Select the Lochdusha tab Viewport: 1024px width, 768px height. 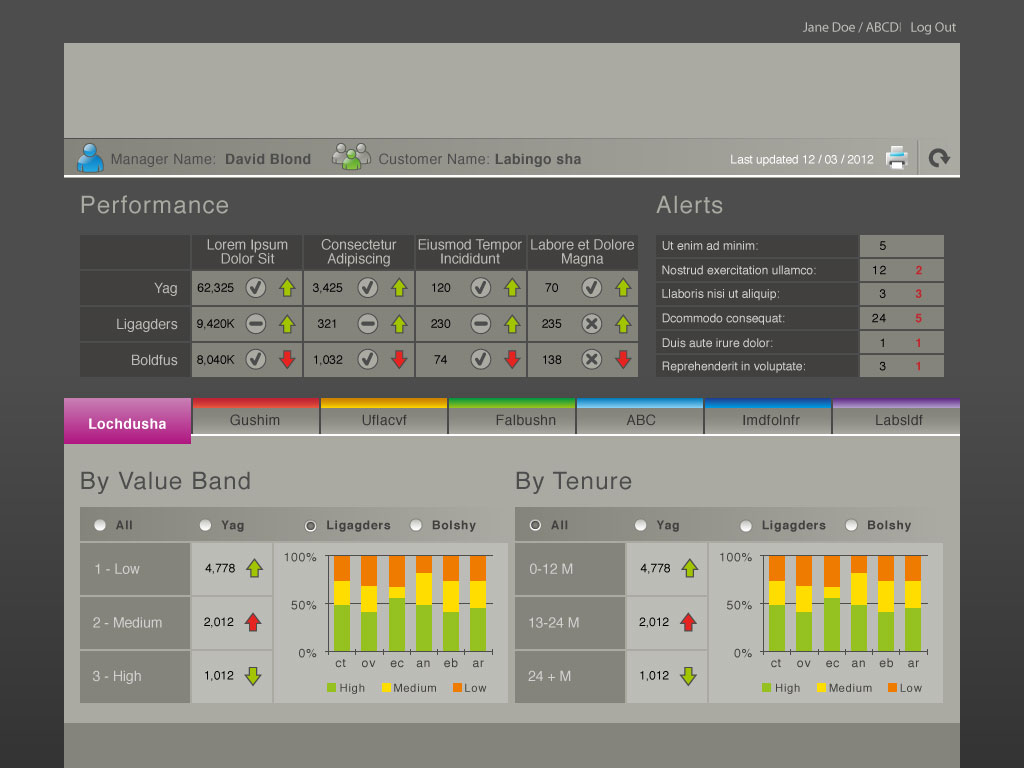[127, 423]
